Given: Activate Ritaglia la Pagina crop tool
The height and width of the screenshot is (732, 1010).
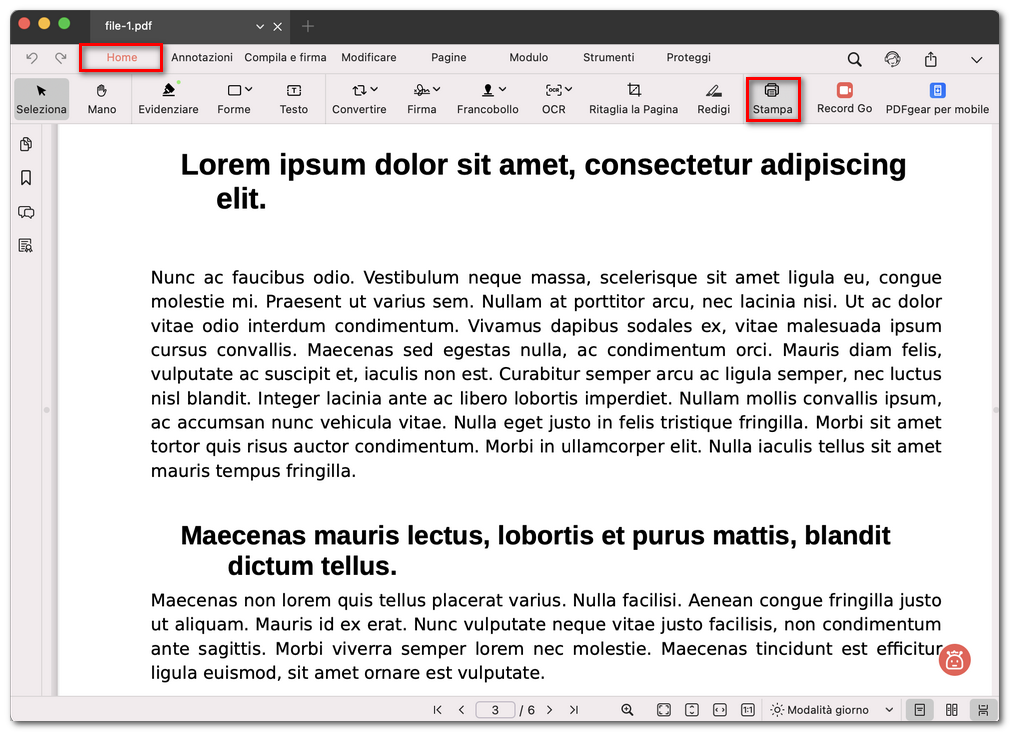Looking at the screenshot, I should [x=633, y=98].
